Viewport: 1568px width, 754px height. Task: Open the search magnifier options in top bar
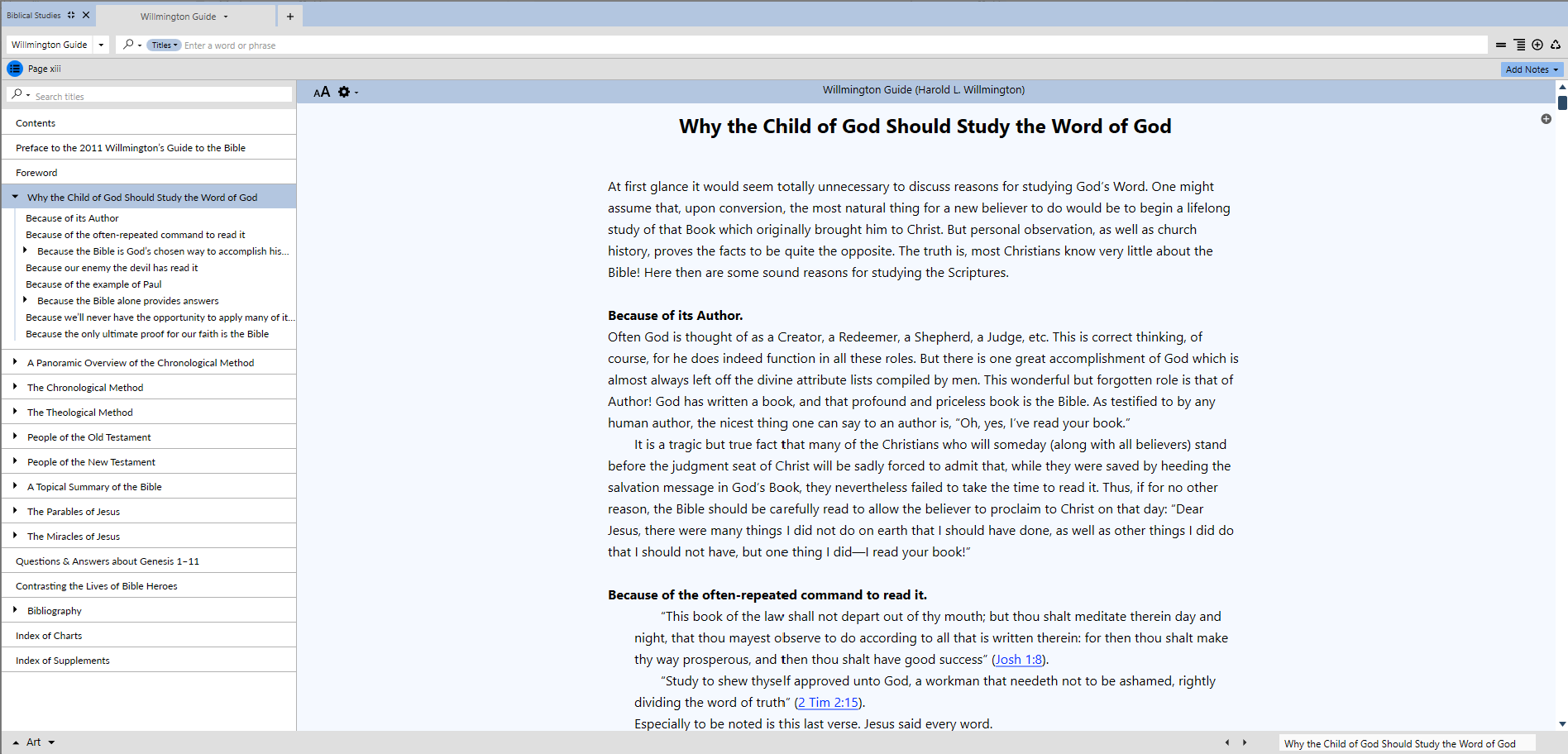coord(131,45)
